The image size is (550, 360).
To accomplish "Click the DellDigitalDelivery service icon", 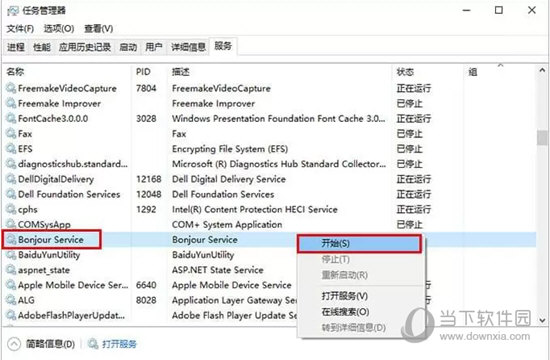I will pos(11,179).
